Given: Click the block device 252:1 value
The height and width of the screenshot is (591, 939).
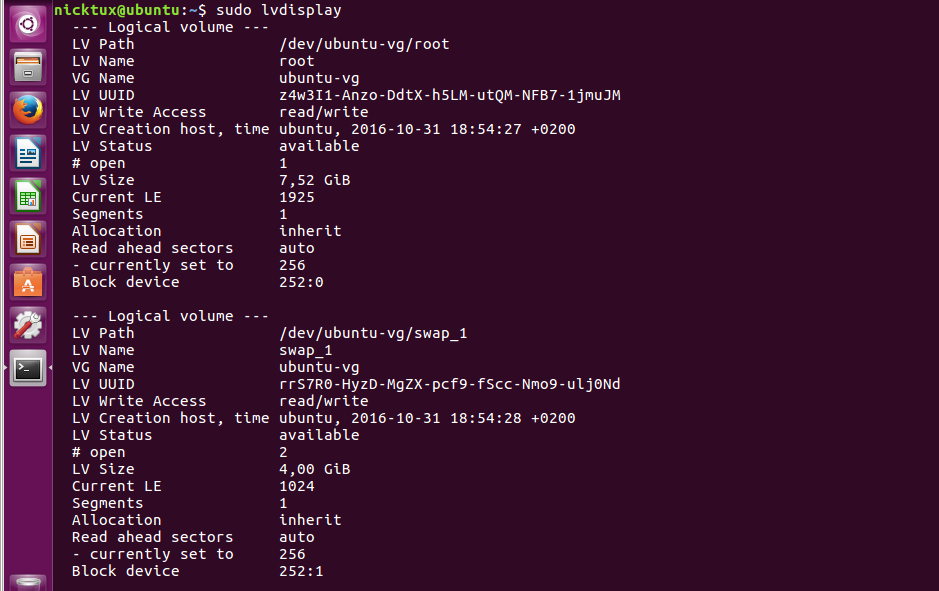Looking at the screenshot, I should click(301, 571).
